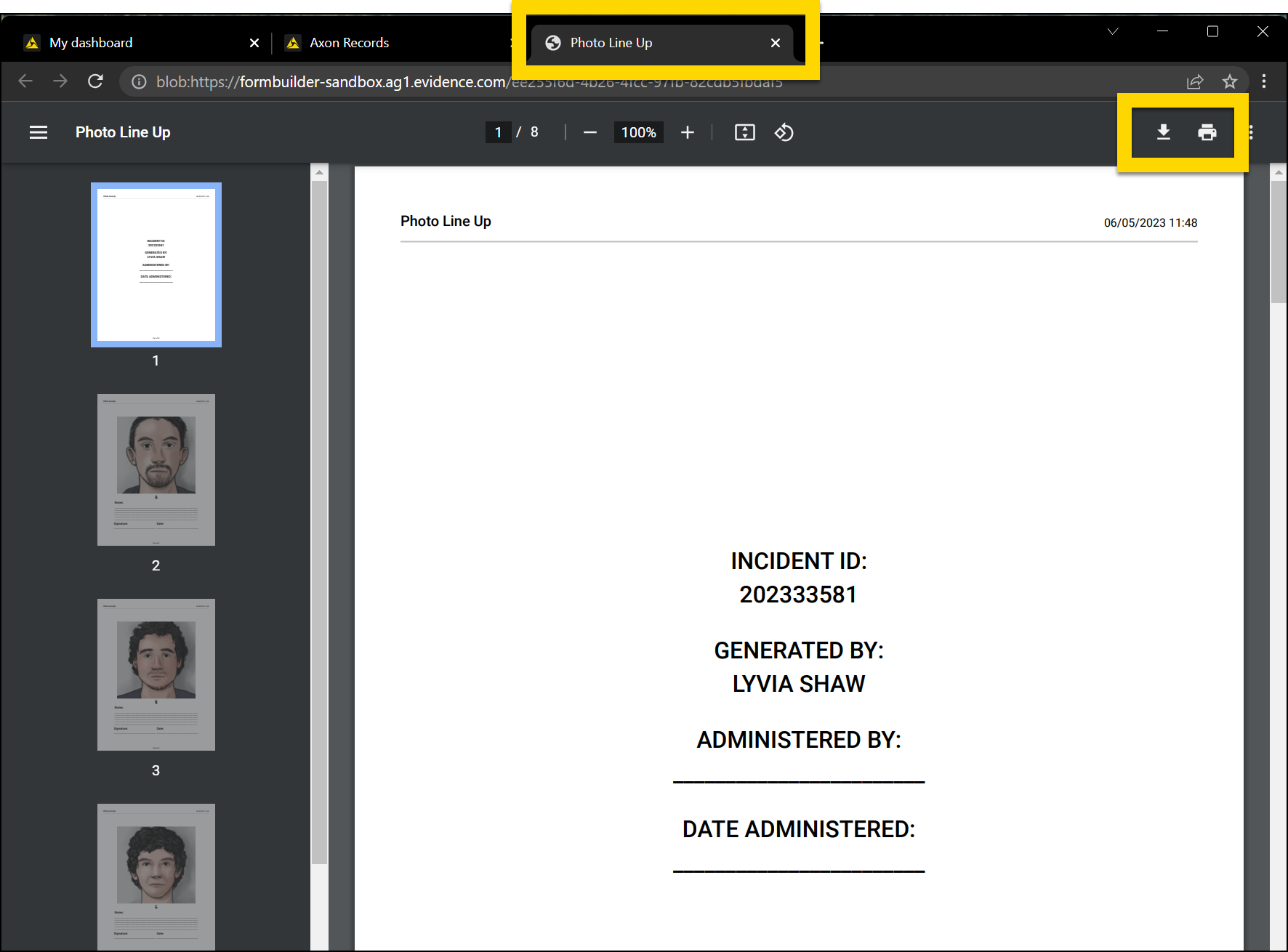The image size is (1288, 952).
Task: Print the Photo Line Up document
Action: 1208,132
